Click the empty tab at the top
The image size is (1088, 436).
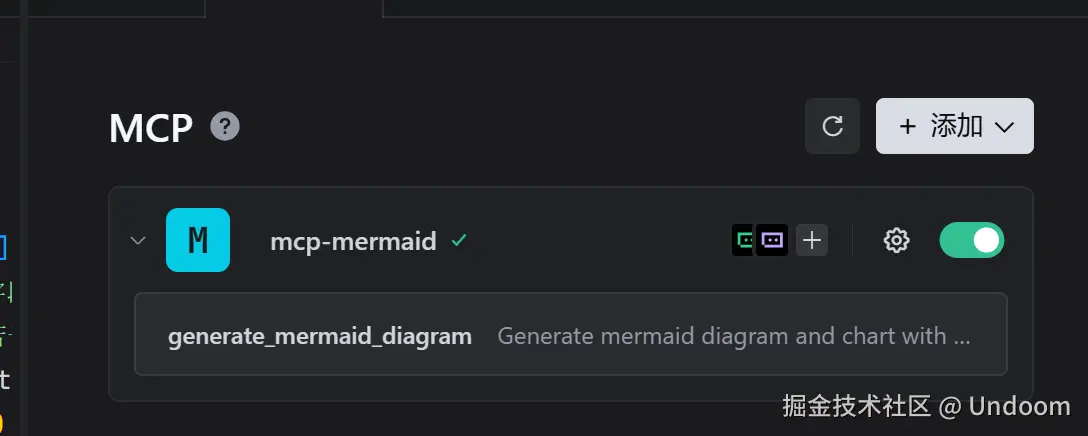click(294, 8)
